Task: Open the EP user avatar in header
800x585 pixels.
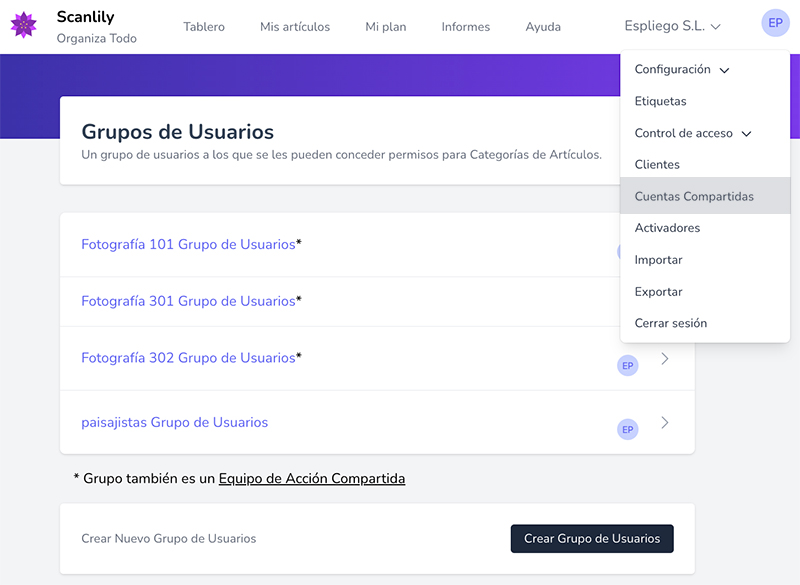Action: 775,23
